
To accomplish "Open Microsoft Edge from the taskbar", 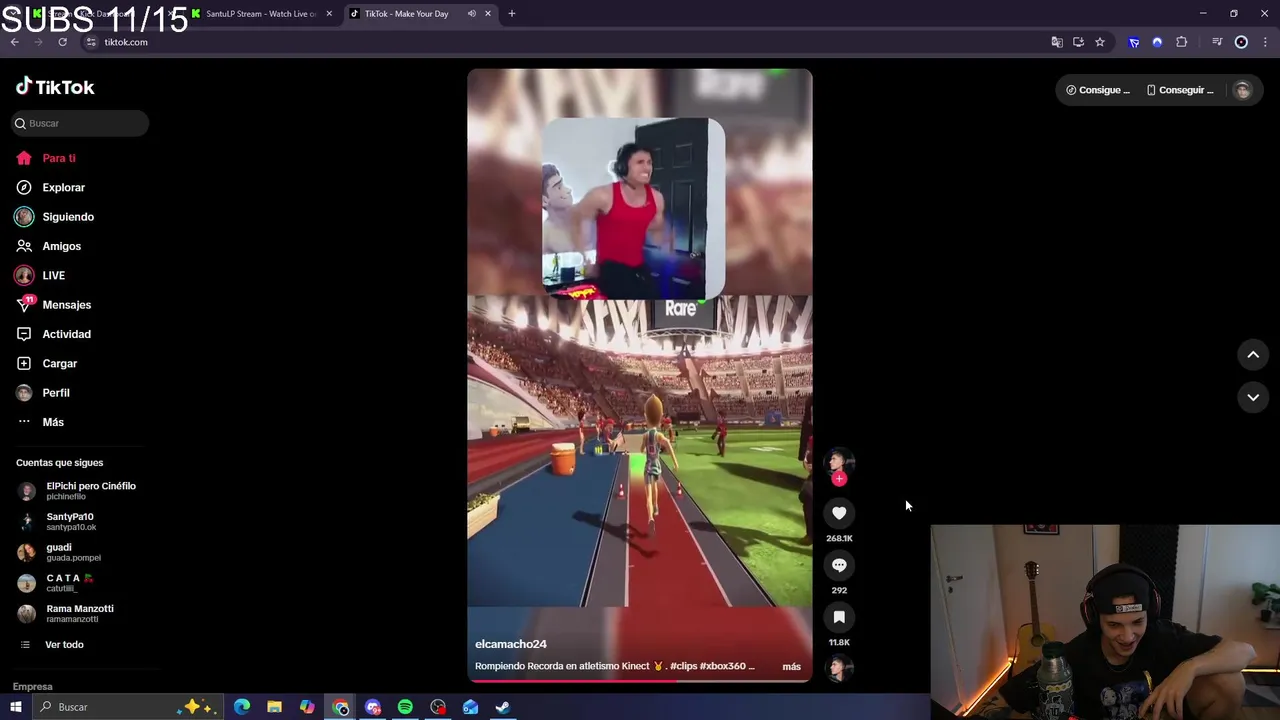I will point(242,707).
